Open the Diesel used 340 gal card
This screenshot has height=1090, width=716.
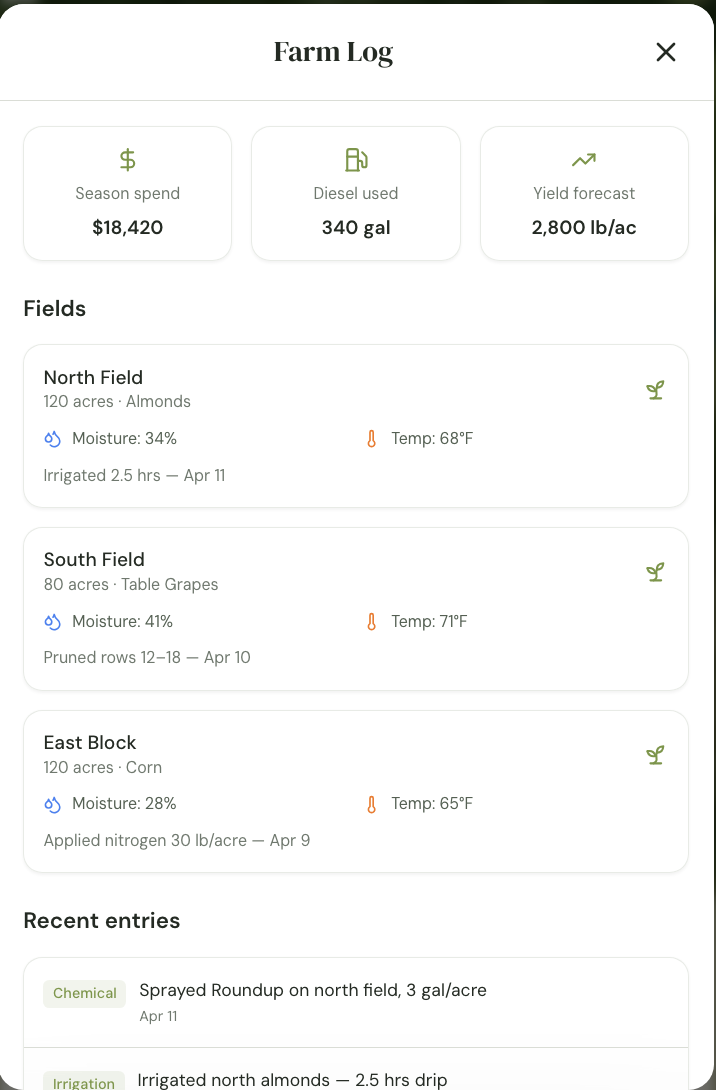coord(356,194)
